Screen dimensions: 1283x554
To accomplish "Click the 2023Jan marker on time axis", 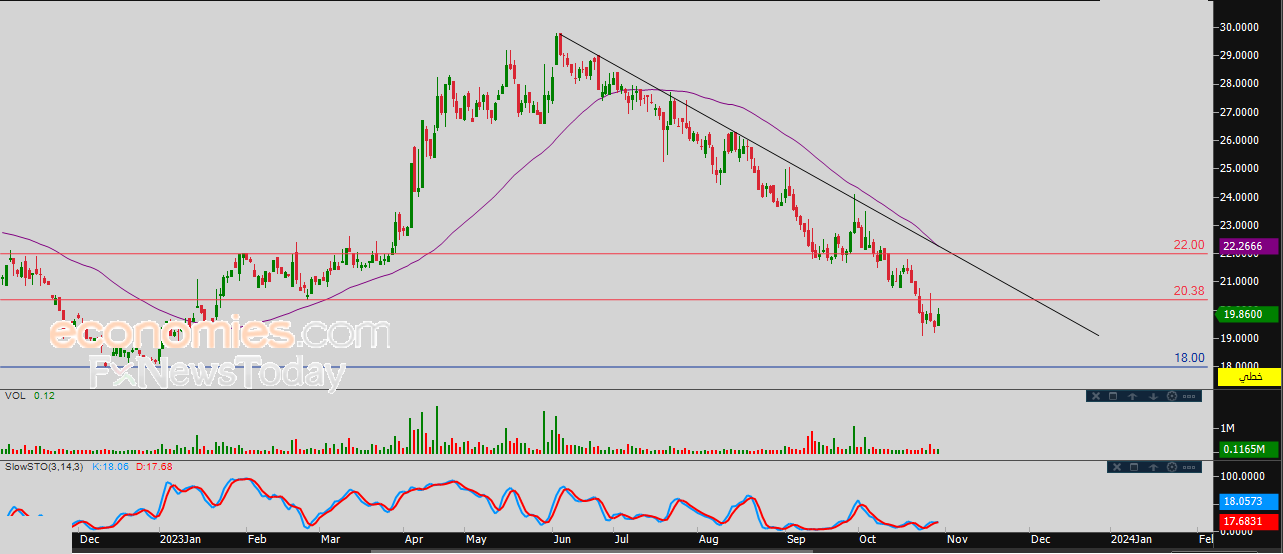I will [x=181, y=538].
